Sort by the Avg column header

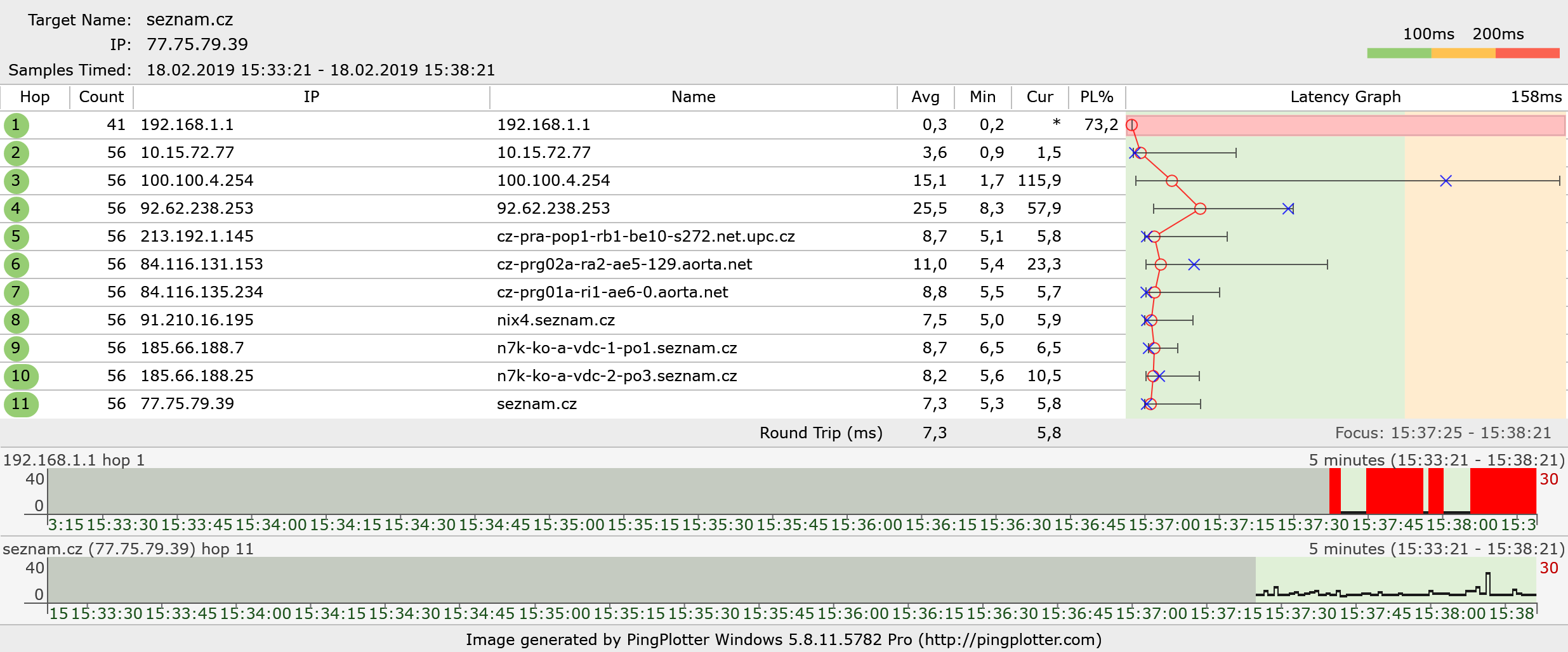925,97
